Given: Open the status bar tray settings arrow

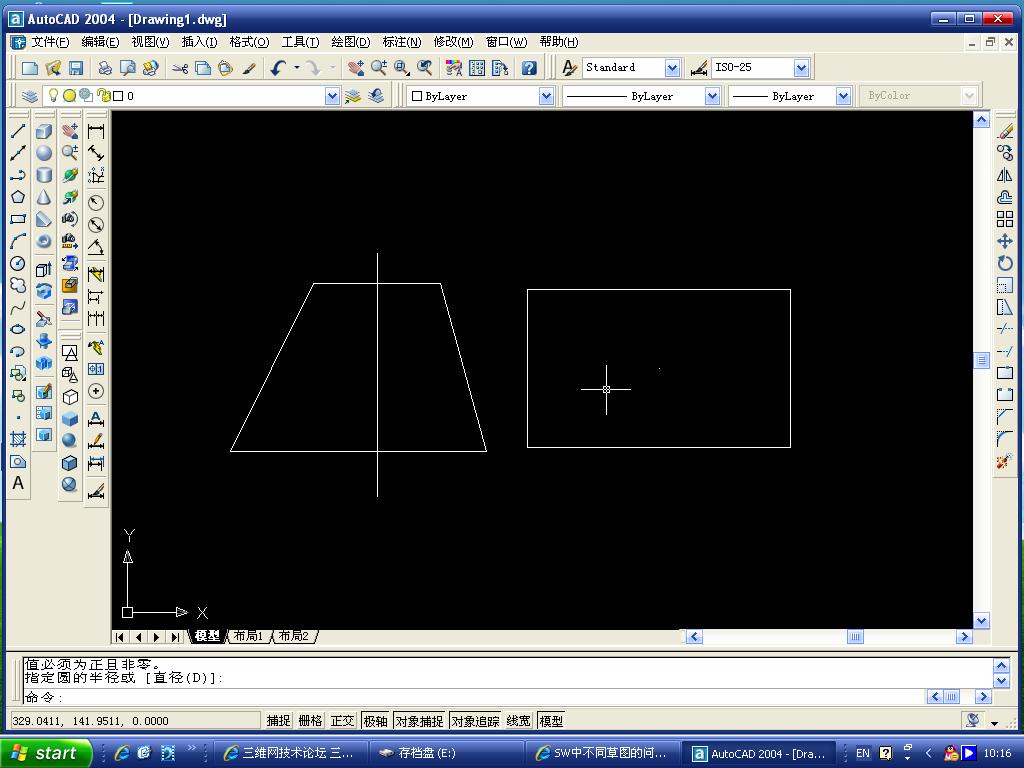Looking at the screenshot, I should pos(995,723).
